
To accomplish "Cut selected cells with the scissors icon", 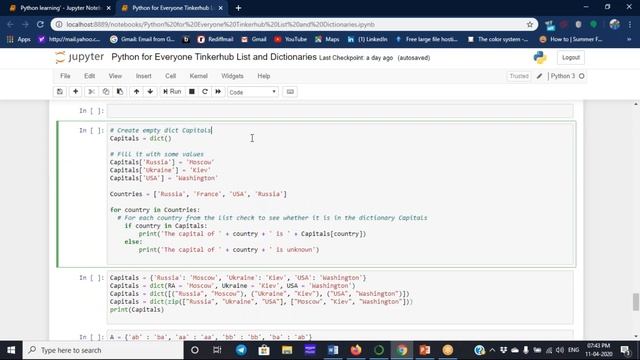I will pos(91,92).
